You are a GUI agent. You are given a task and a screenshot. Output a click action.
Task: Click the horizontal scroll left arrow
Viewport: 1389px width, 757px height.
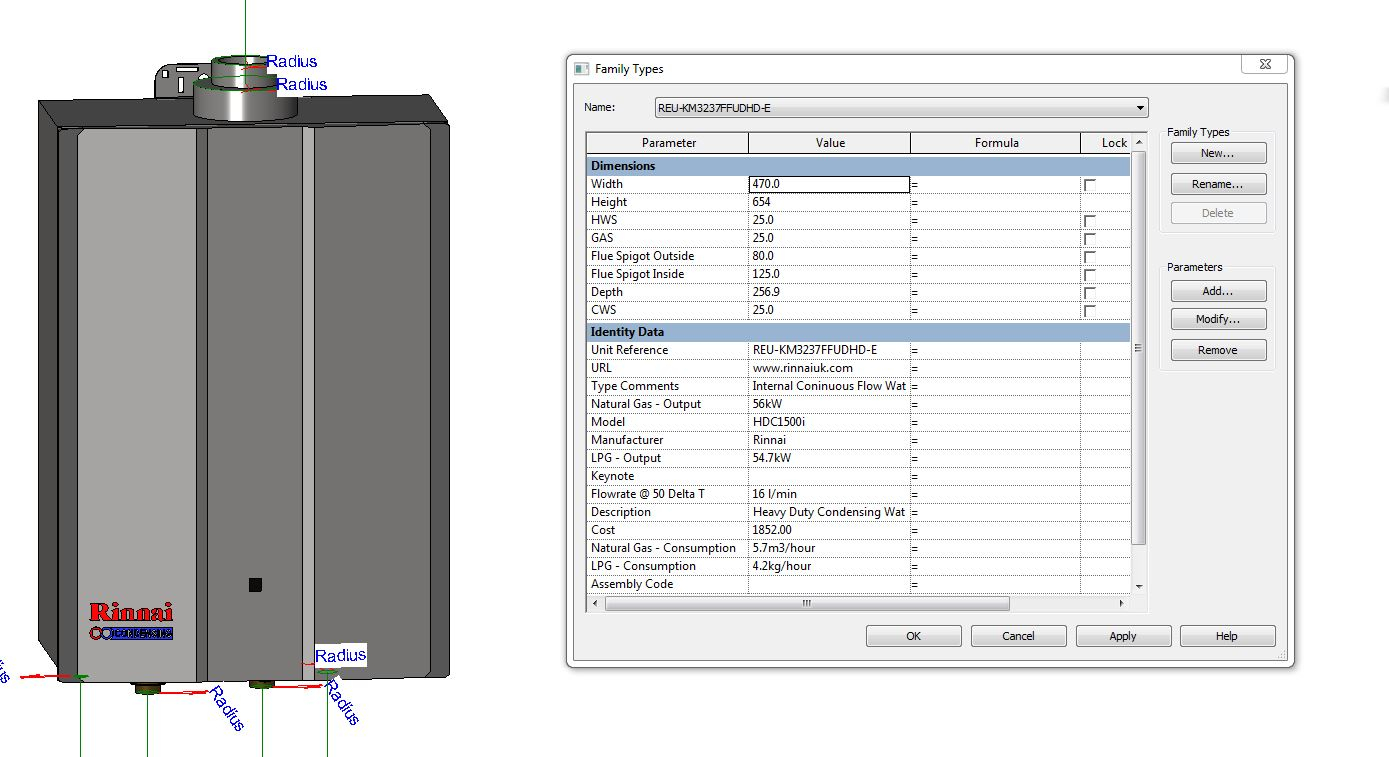[595, 604]
